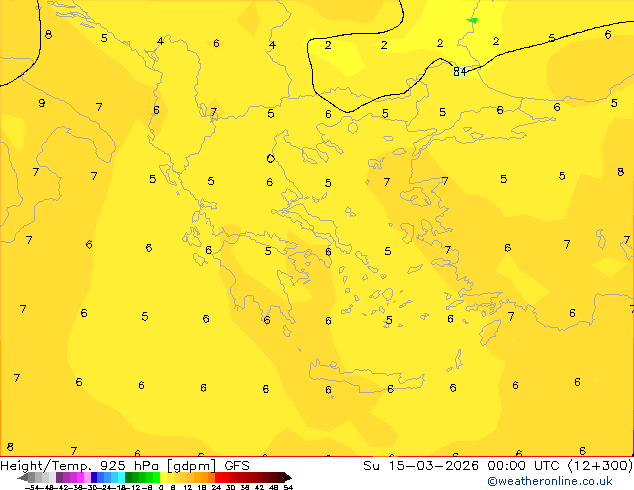Select the bright yellow legend swatch at 0
Viewport: 634px width, 490px height.
click(x=163, y=478)
